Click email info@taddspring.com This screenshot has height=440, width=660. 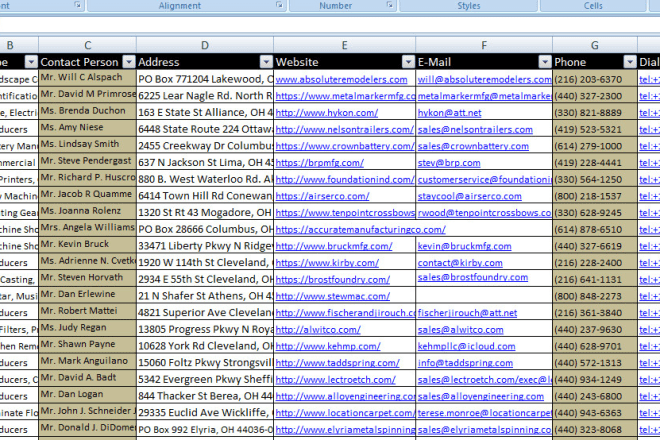coord(465,363)
